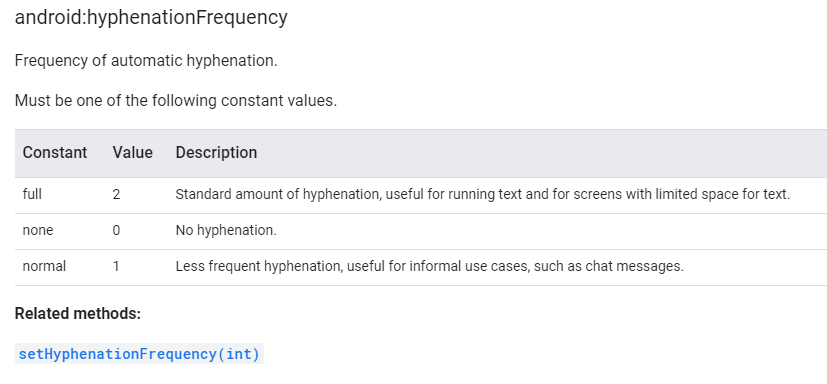The image size is (827, 384).
Task: Select the 'full' constant cell
Action: pos(32,194)
